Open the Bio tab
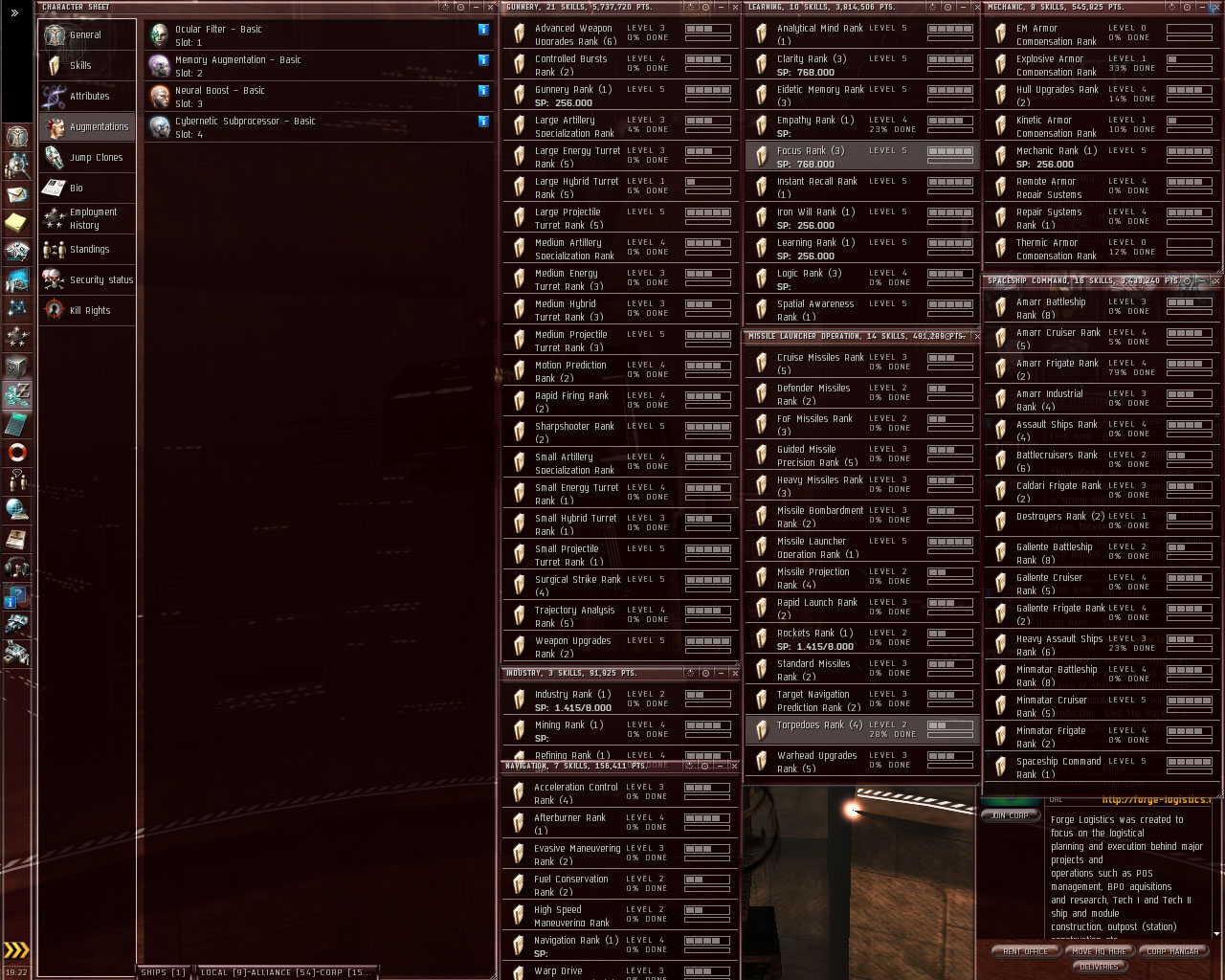The width and height of the screenshot is (1225, 980). coord(87,189)
